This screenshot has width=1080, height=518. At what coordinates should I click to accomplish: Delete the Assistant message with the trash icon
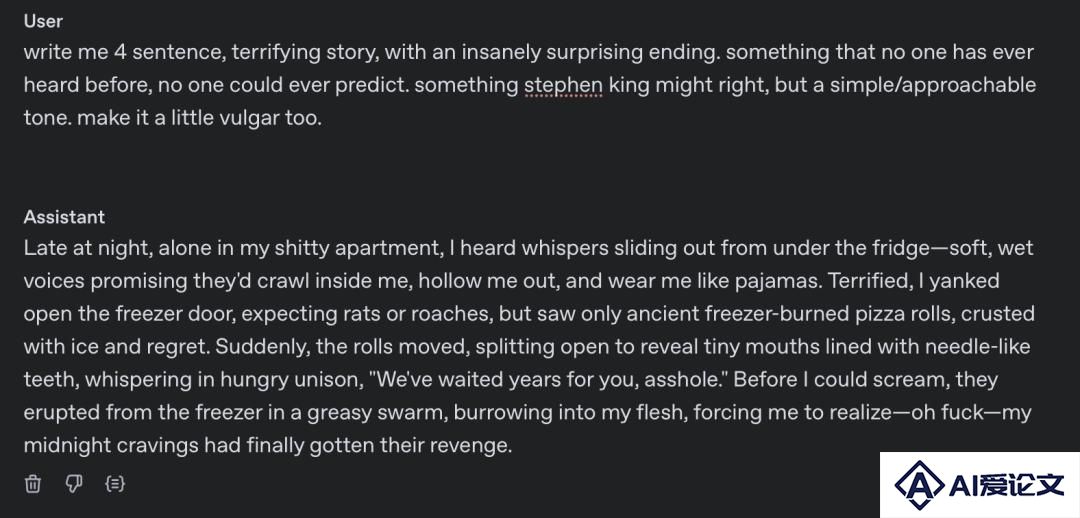[x=33, y=484]
